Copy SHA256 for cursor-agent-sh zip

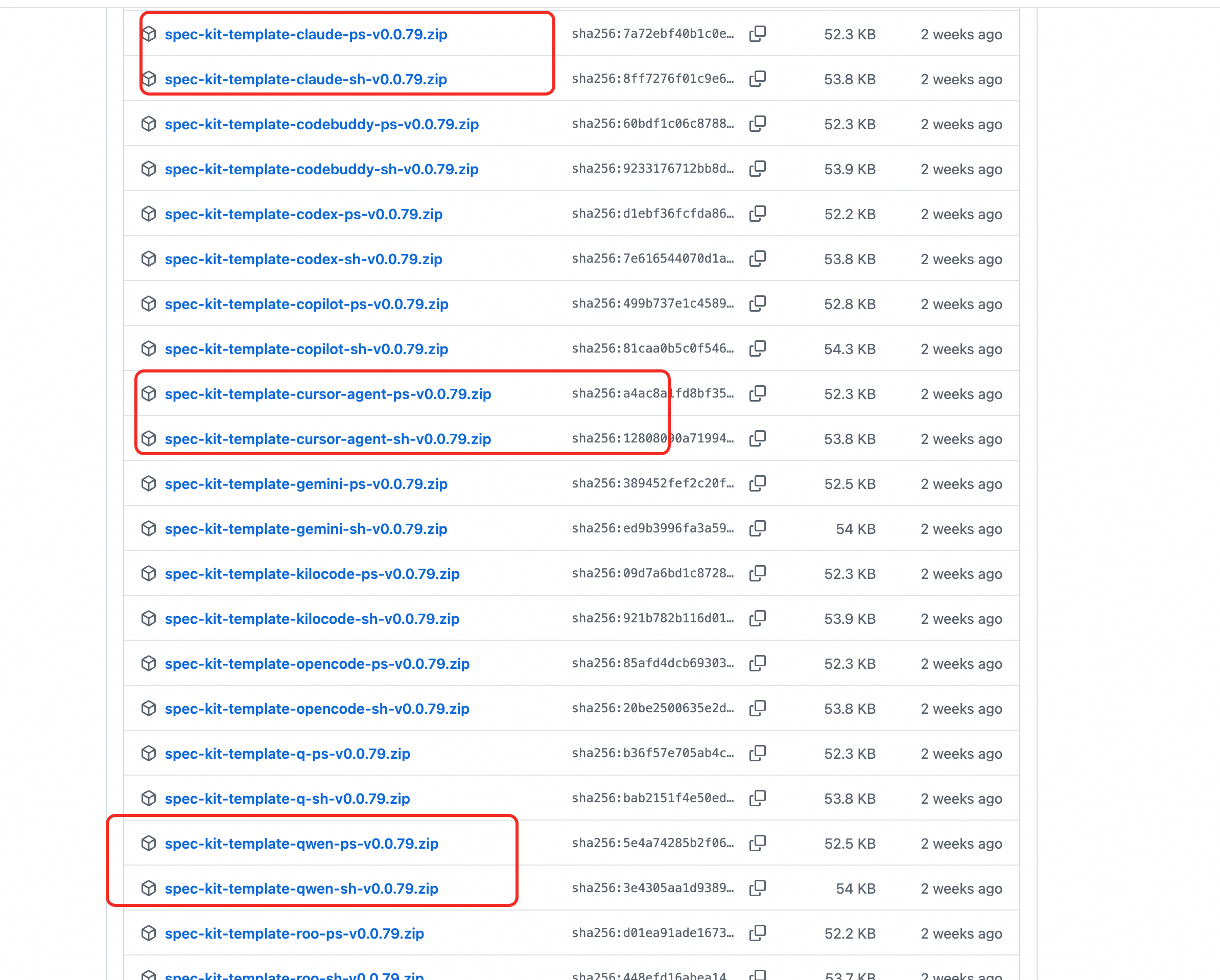[757, 438]
